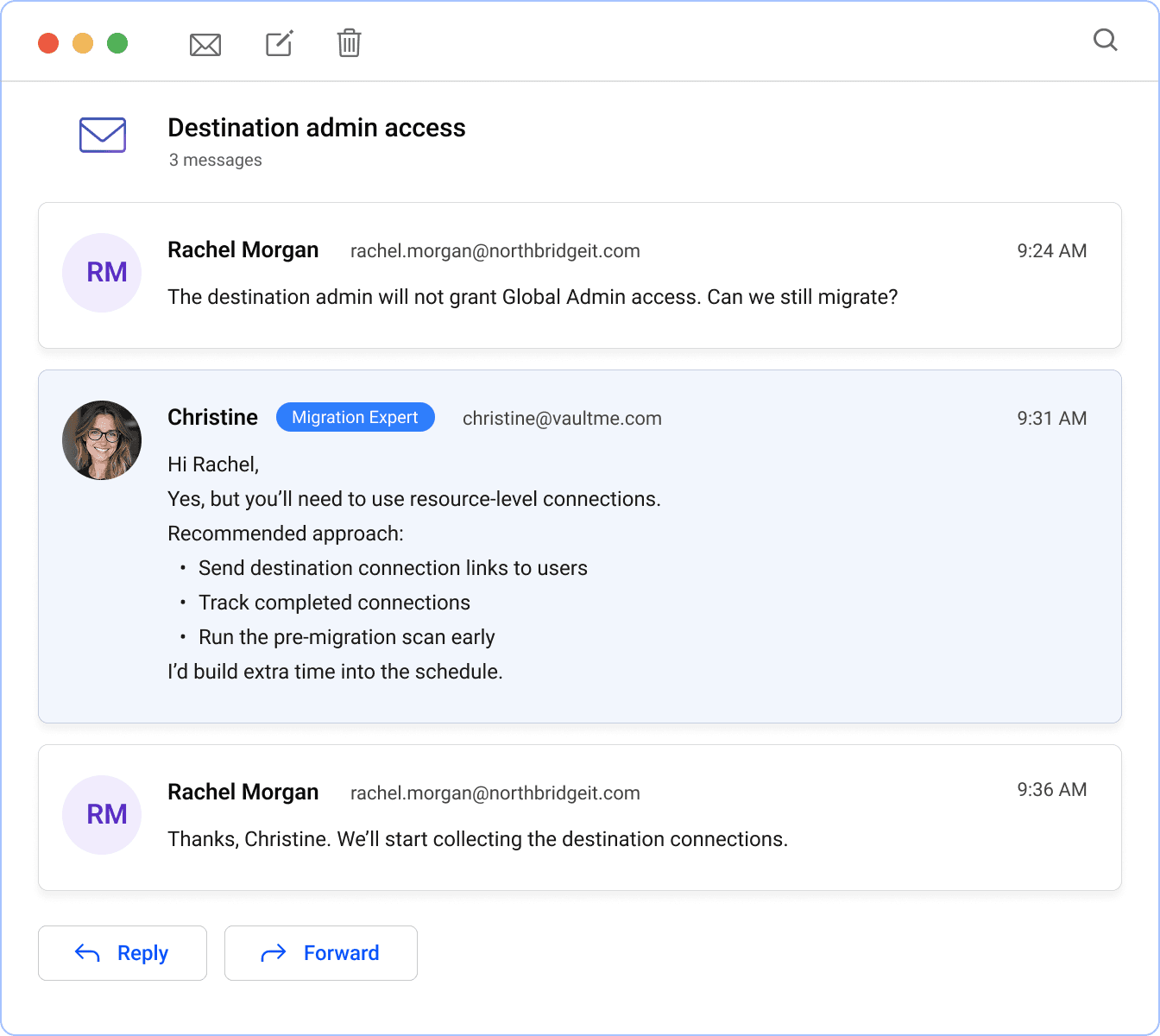The height and width of the screenshot is (1036, 1160).
Task: Click christine@vaultme.com email address
Action: point(562,419)
